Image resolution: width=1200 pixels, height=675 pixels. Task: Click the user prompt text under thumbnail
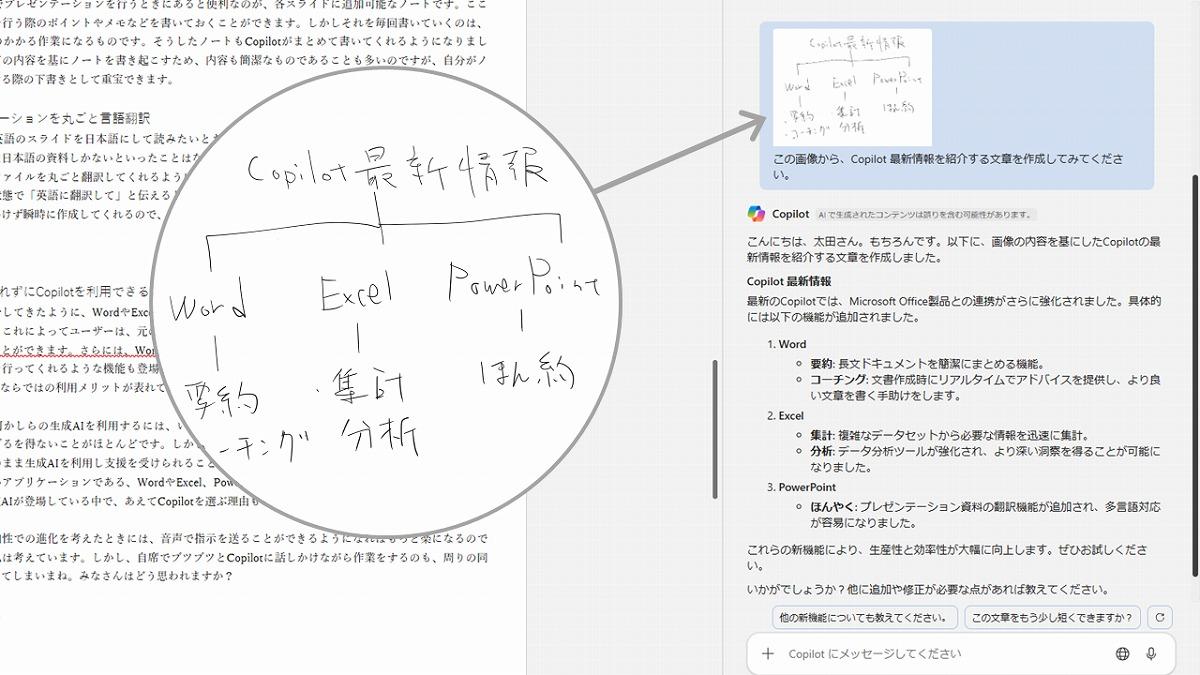point(948,166)
